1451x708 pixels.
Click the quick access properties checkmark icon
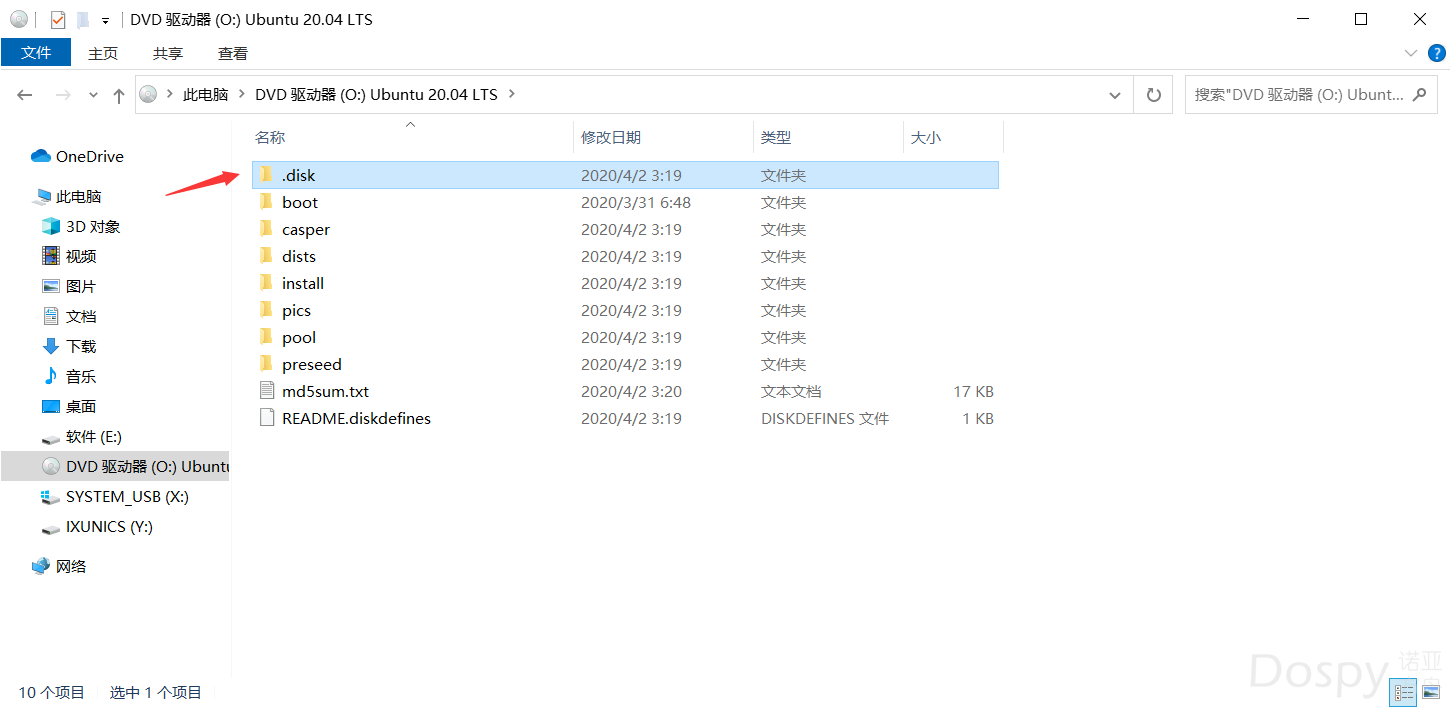[58, 19]
